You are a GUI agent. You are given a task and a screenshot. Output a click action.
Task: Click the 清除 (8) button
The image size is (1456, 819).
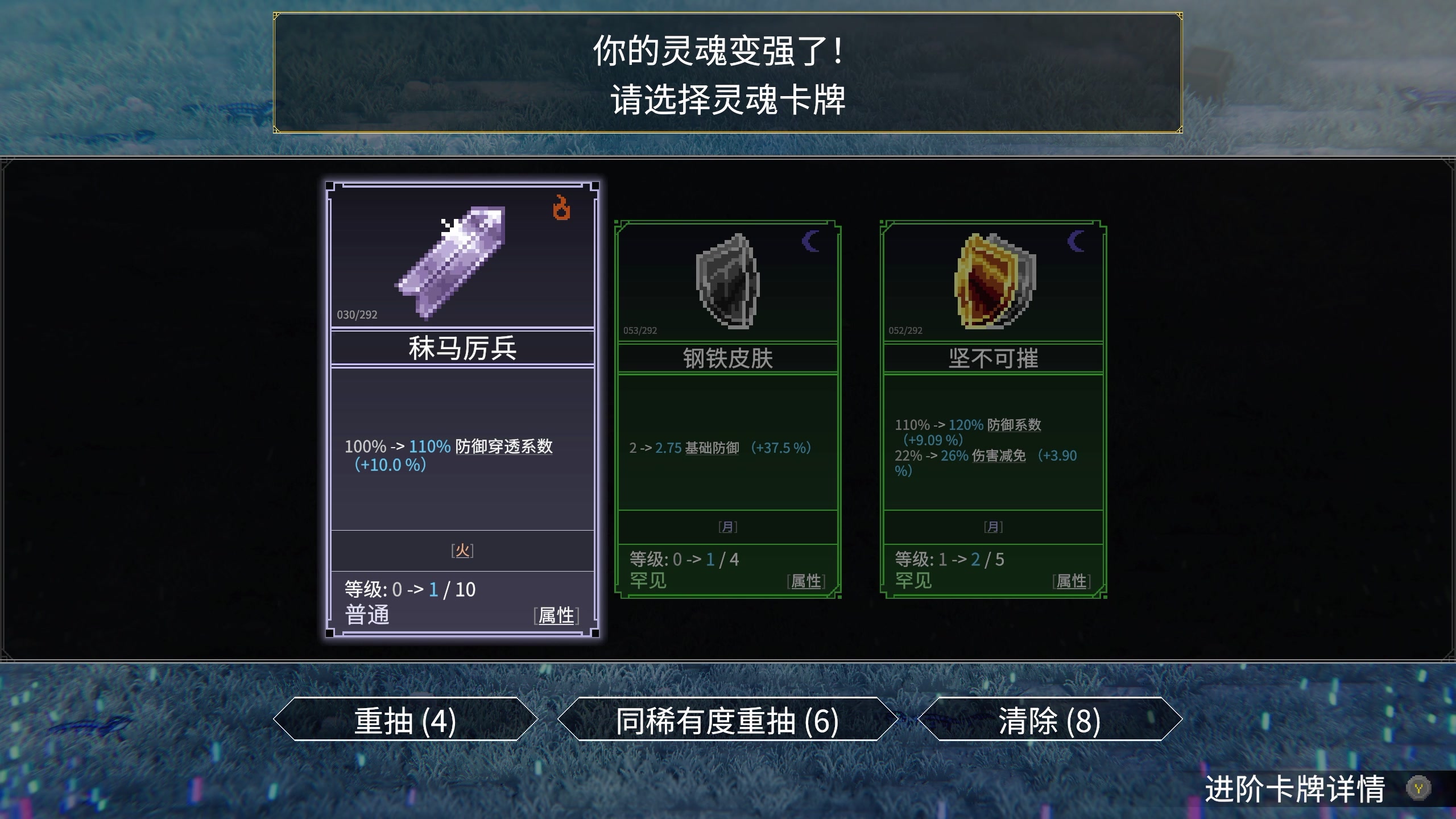(x=1050, y=719)
